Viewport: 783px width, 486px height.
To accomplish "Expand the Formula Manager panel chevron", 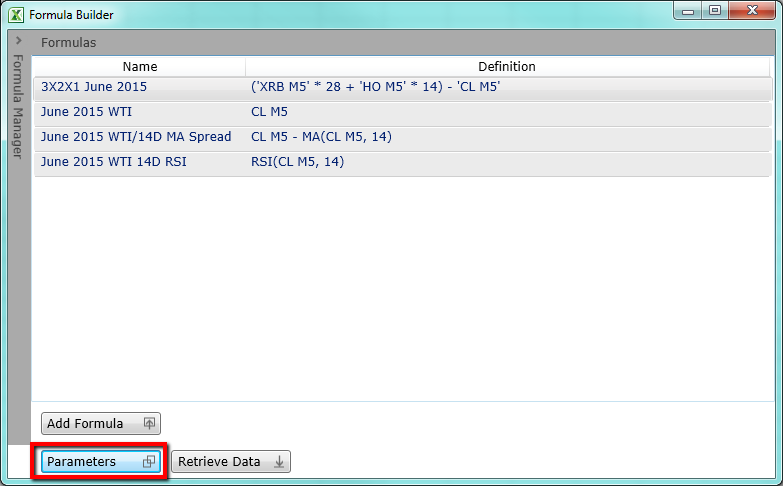I will coord(18,41).
